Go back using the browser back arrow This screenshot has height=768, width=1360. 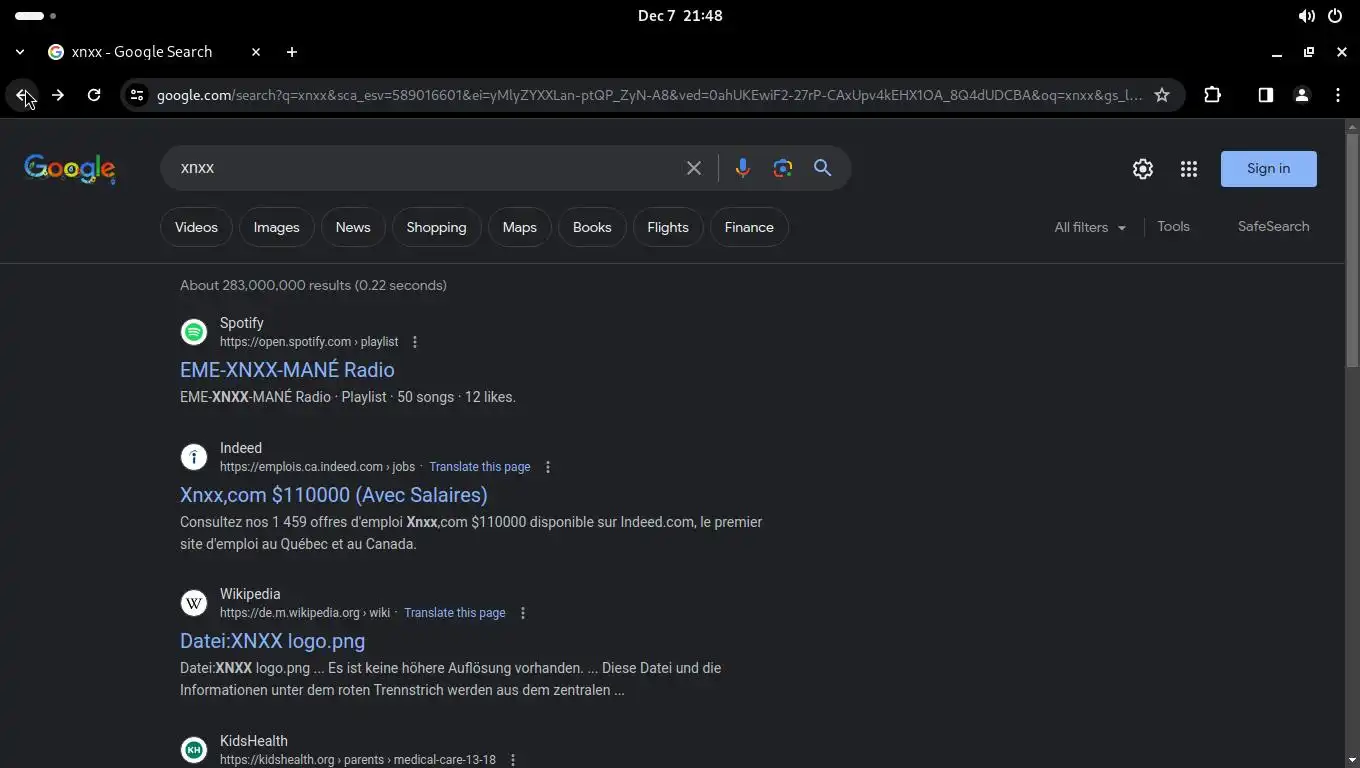click(x=22, y=95)
